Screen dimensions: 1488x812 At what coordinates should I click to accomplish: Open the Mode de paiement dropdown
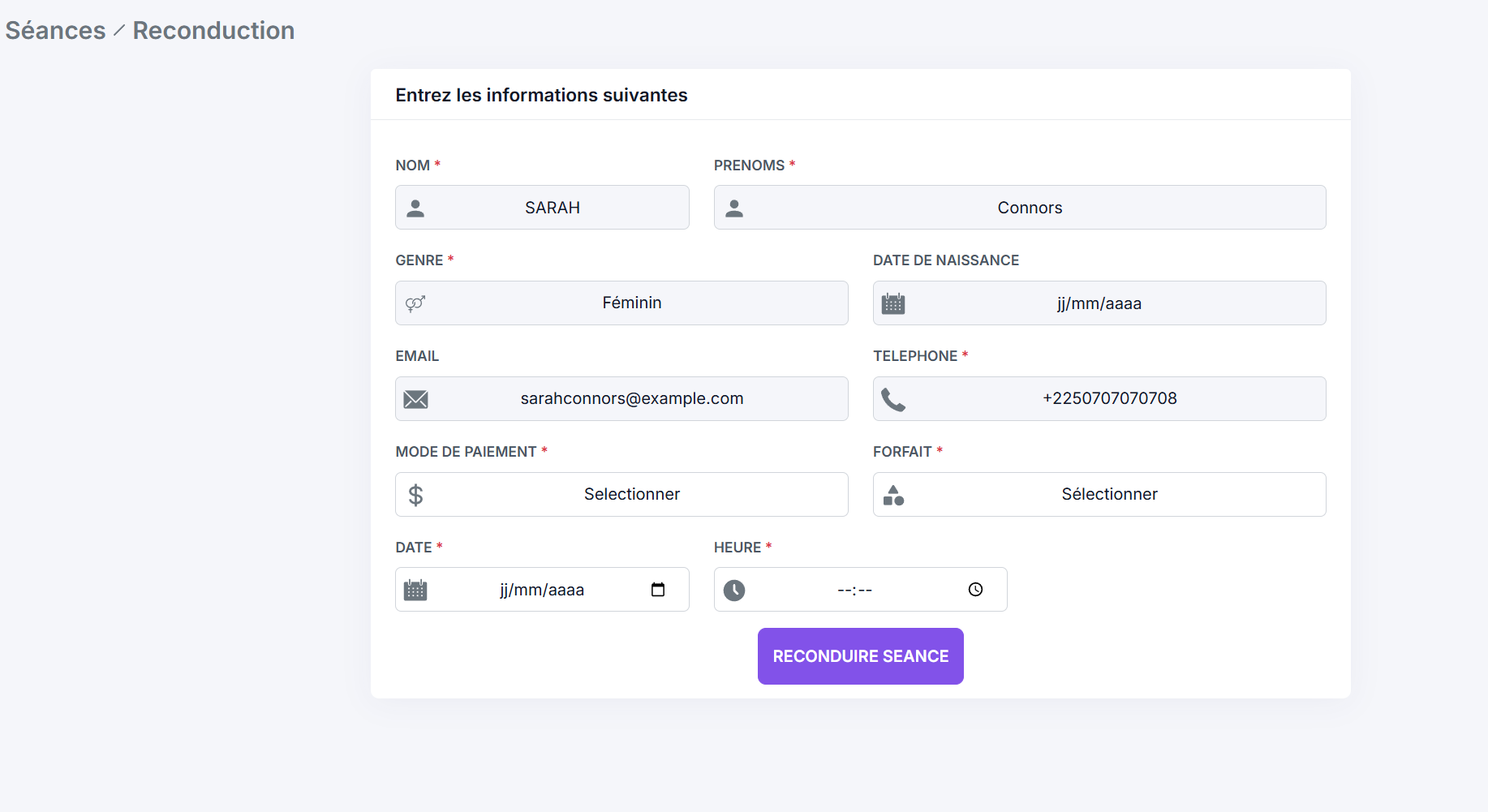[x=621, y=494]
